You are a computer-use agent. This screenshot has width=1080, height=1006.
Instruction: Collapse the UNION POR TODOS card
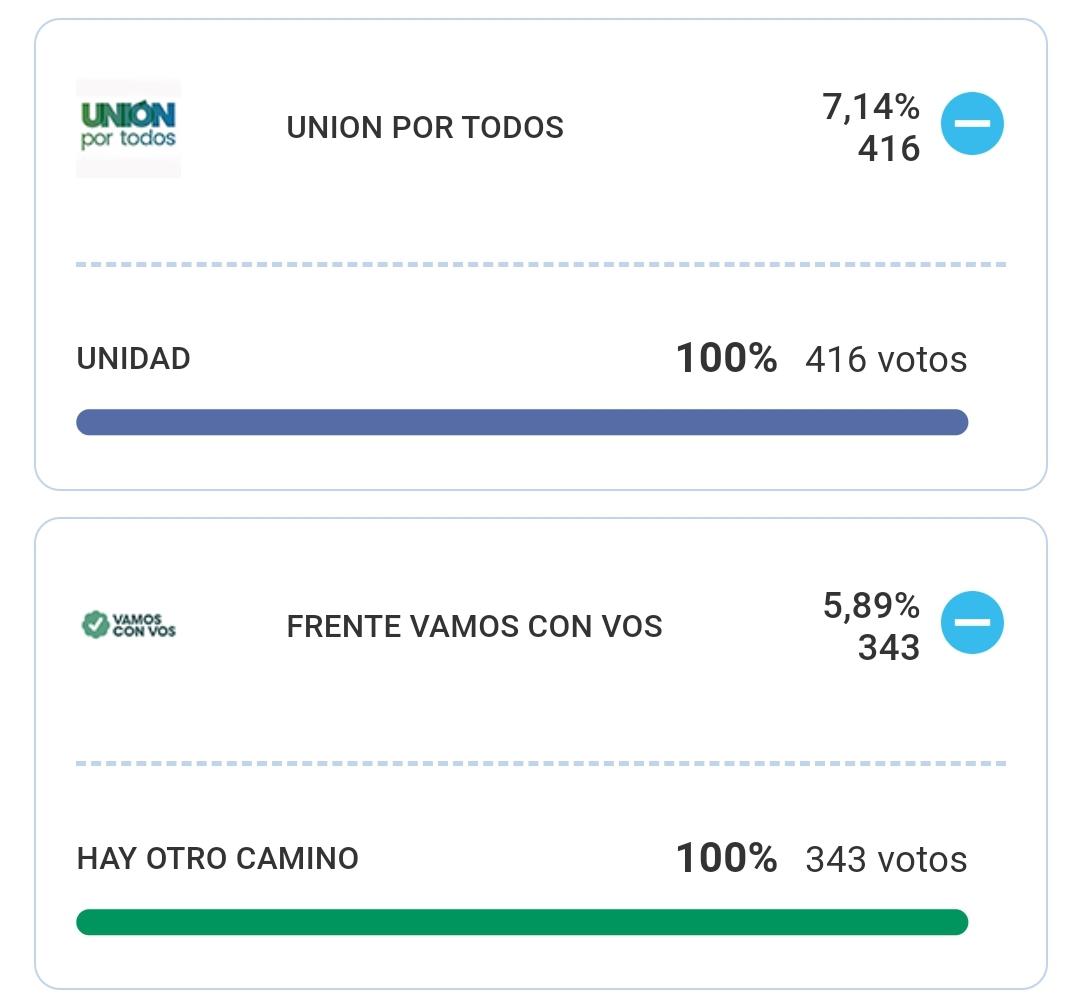(x=971, y=124)
